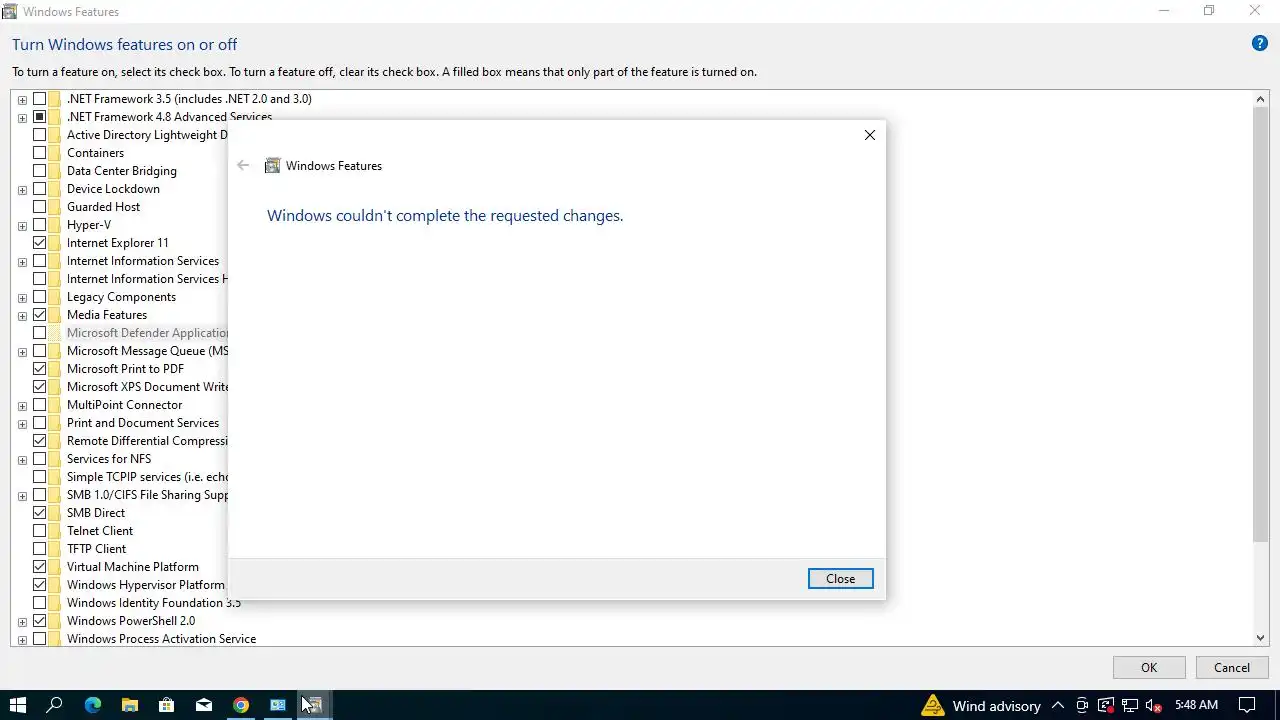
Task: Click the scroll up arrow of features list
Action: (1260, 99)
